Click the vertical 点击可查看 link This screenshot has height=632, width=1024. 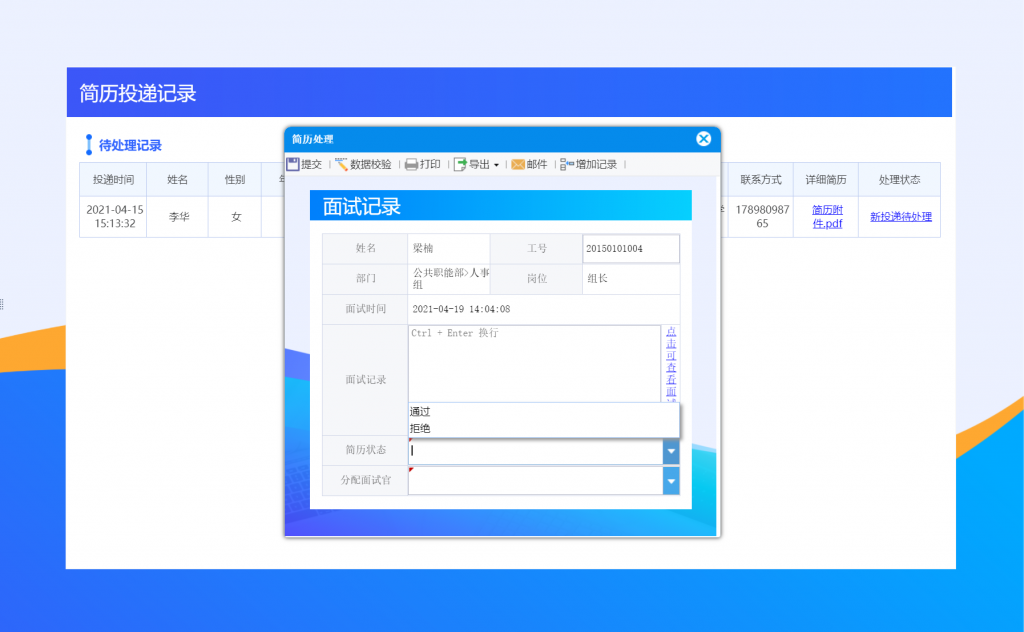tap(671, 364)
